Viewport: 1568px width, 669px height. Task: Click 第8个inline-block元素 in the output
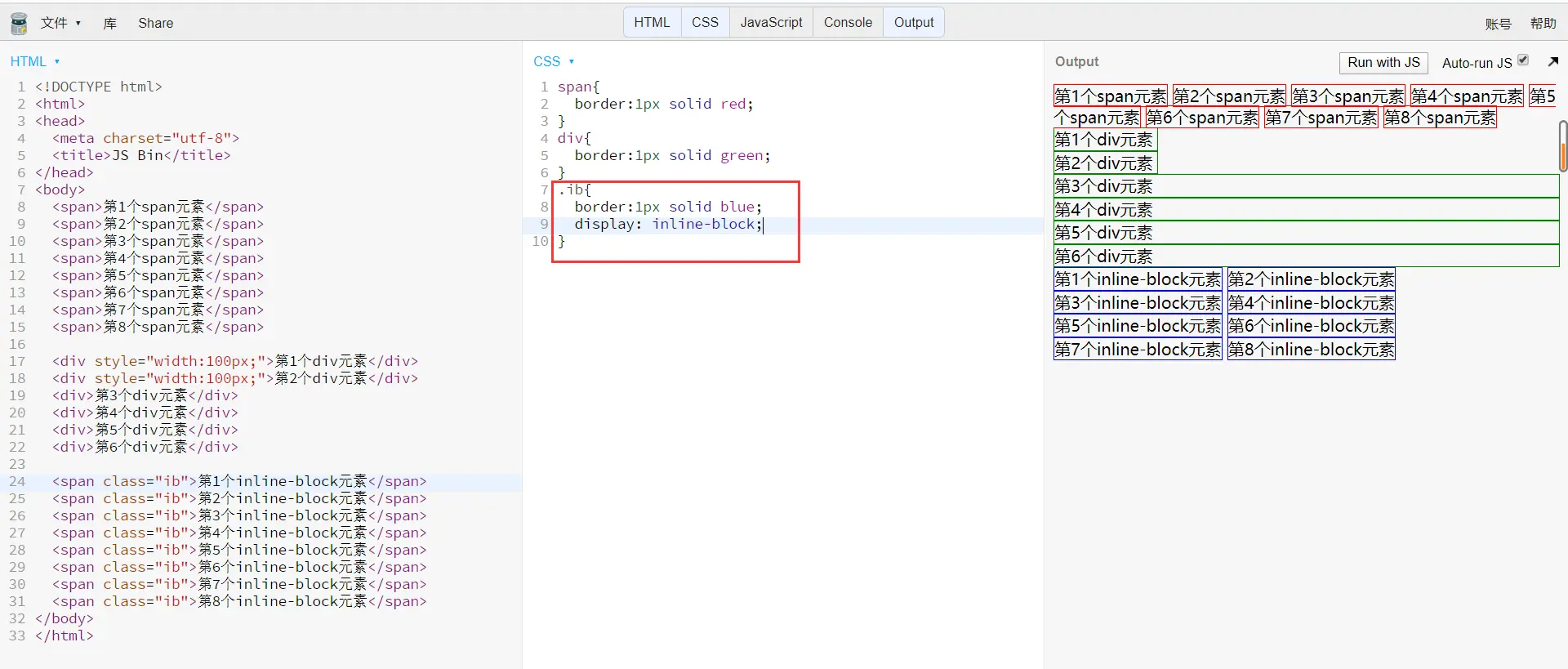pyautogui.click(x=1312, y=350)
